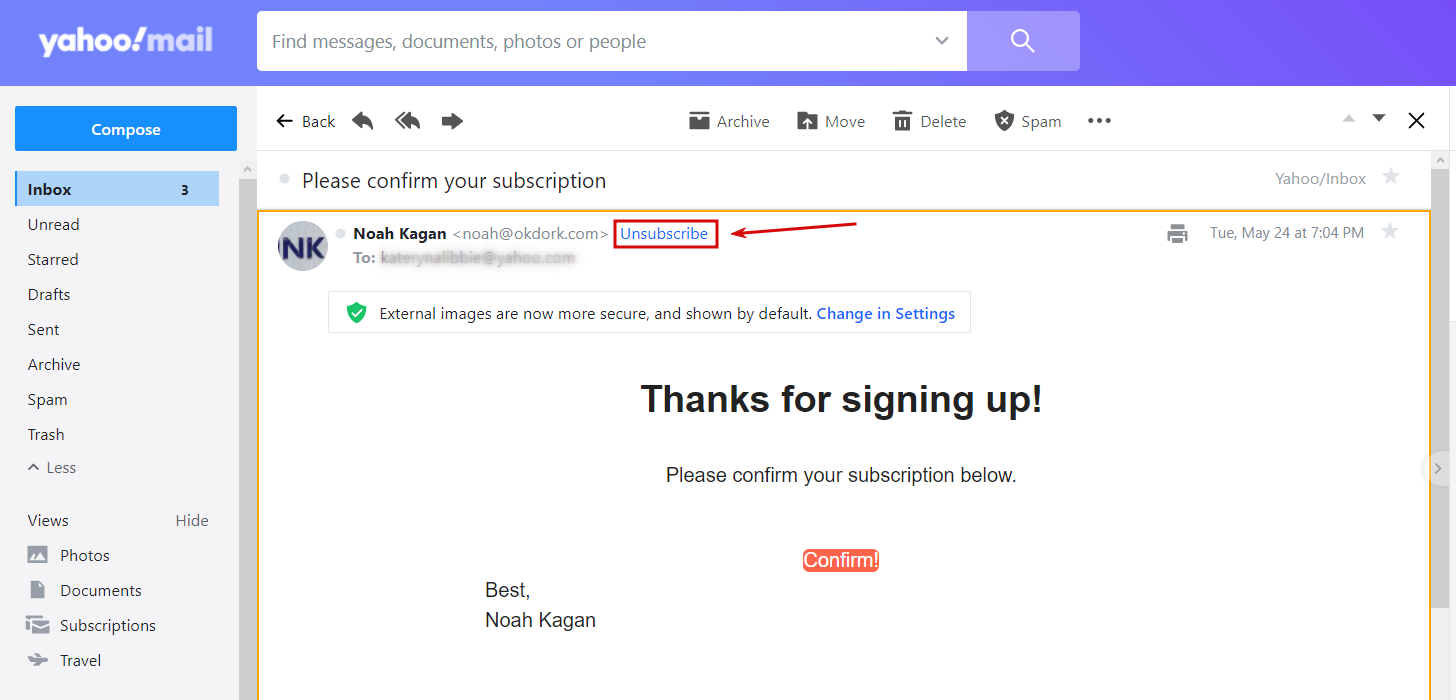
Task: Go to next message with down arrow
Action: tap(1379, 118)
